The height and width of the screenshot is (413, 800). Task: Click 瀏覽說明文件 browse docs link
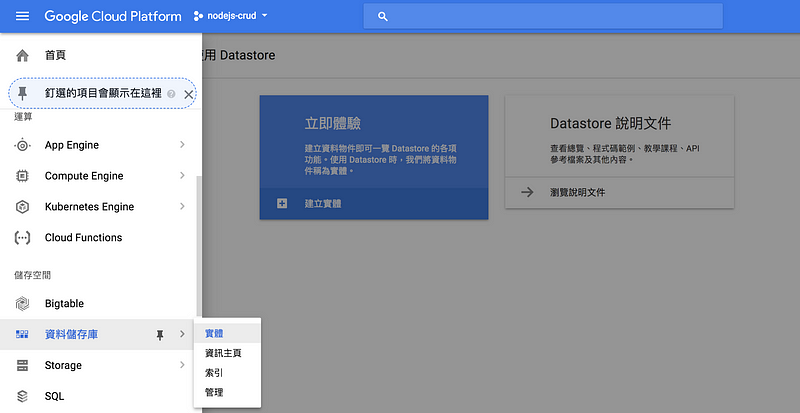(619, 192)
